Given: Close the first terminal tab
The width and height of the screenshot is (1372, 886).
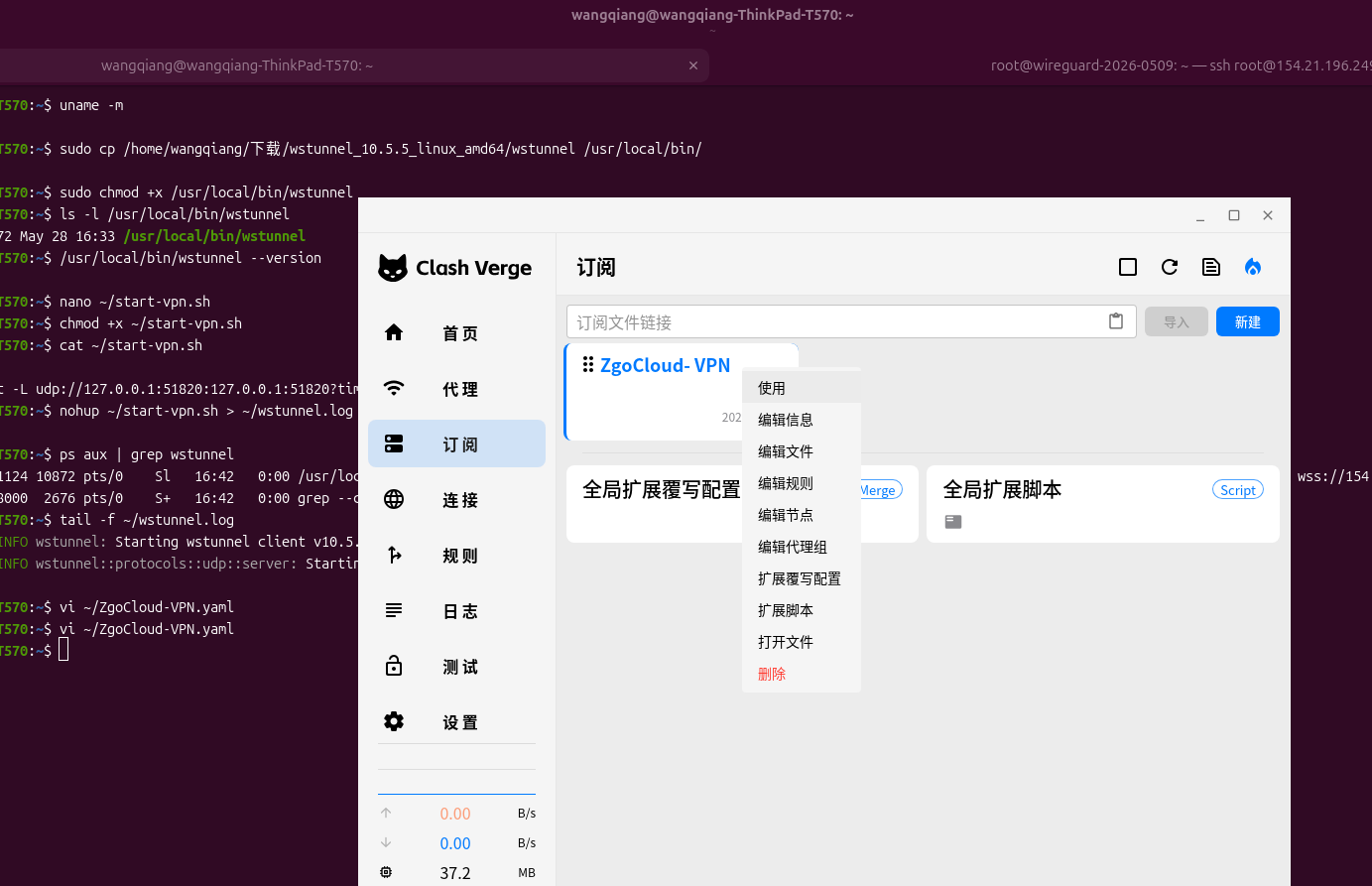Looking at the screenshot, I should click(x=693, y=65).
